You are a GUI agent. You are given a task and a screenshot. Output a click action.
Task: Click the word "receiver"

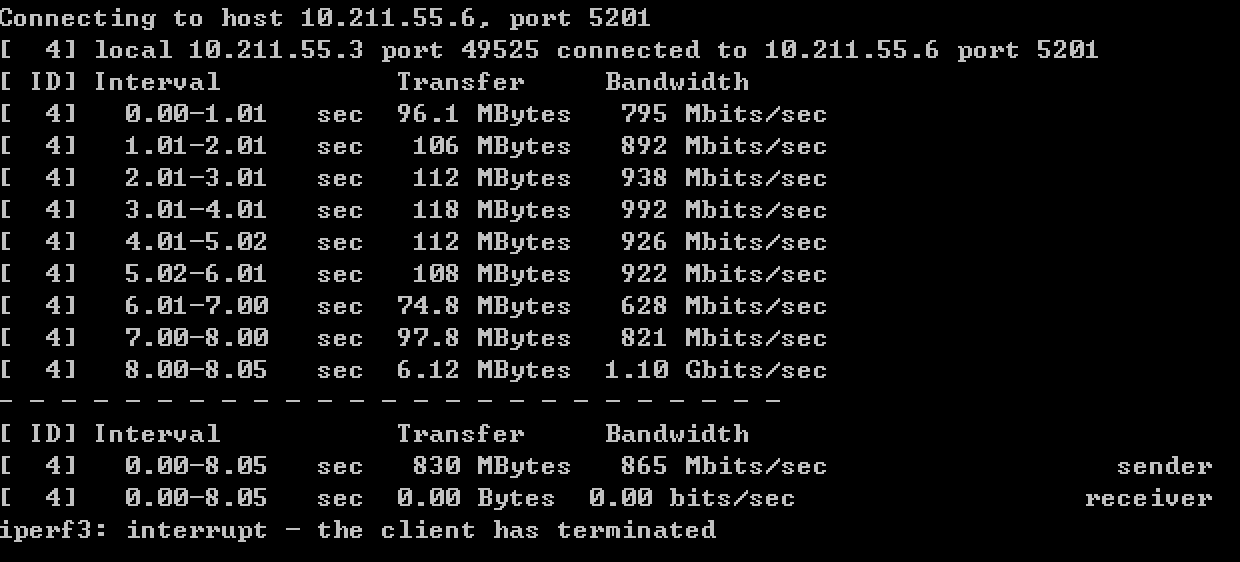coord(1148,498)
